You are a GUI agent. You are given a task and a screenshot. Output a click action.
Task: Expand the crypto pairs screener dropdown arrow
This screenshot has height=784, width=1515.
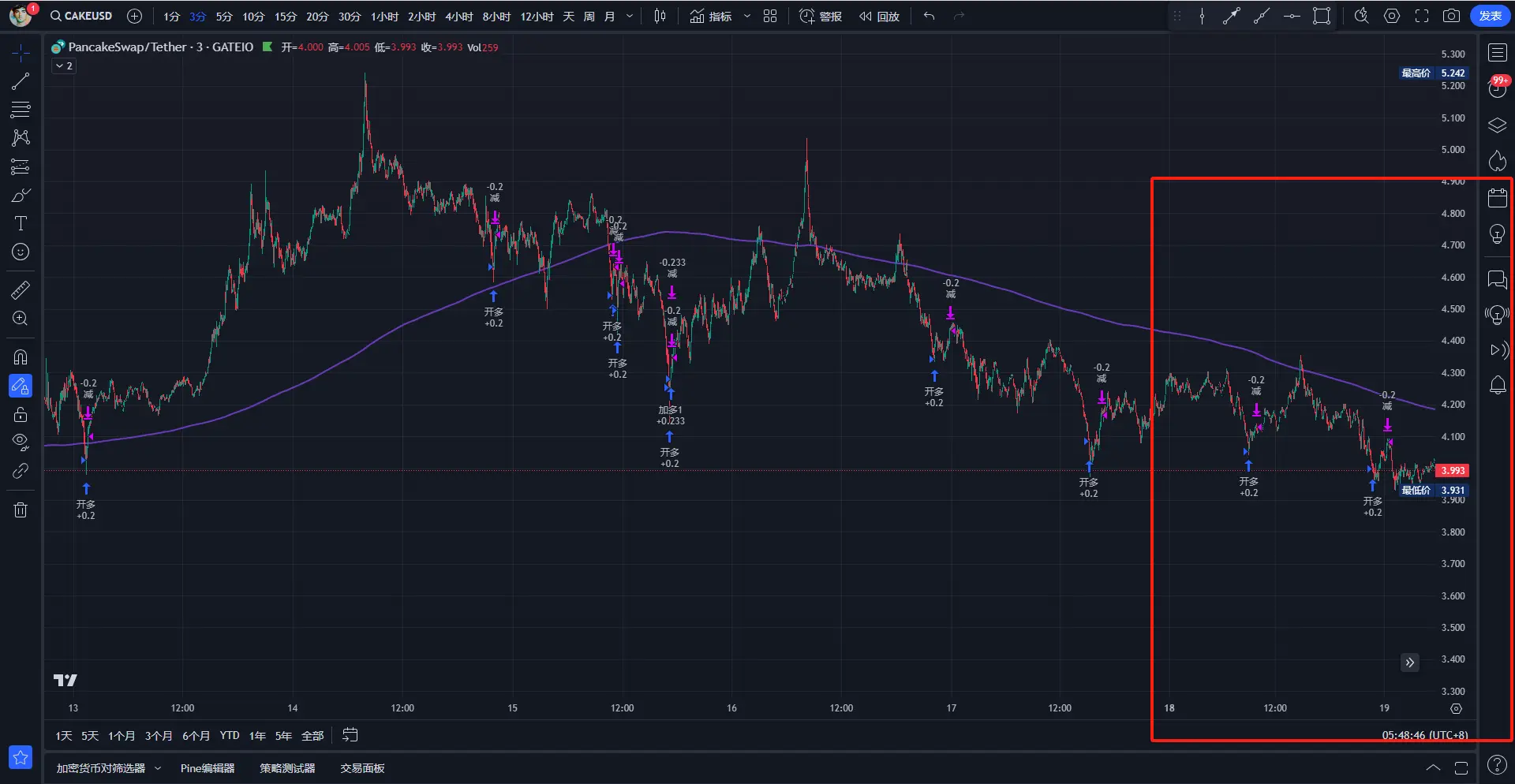tap(158, 768)
